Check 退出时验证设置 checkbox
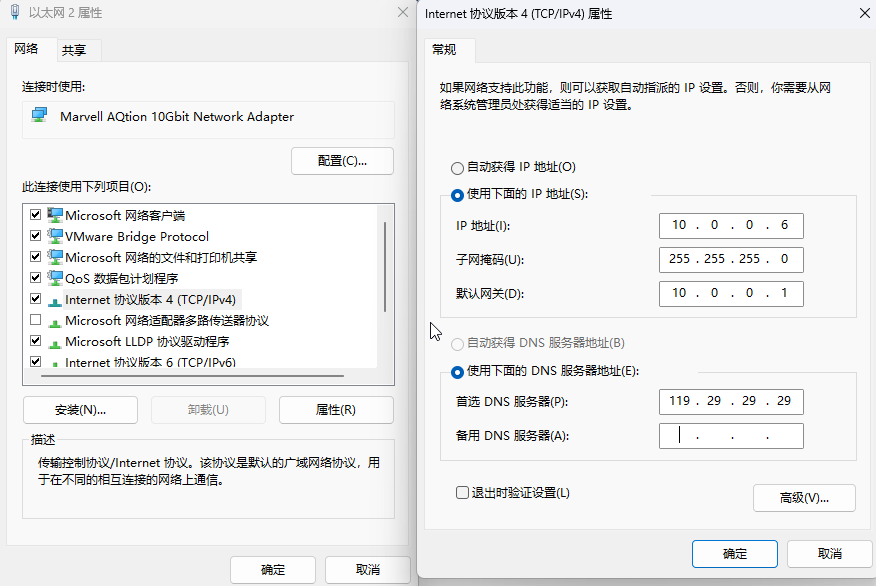Viewport: 876px width, 586px height. pos(462,493)
